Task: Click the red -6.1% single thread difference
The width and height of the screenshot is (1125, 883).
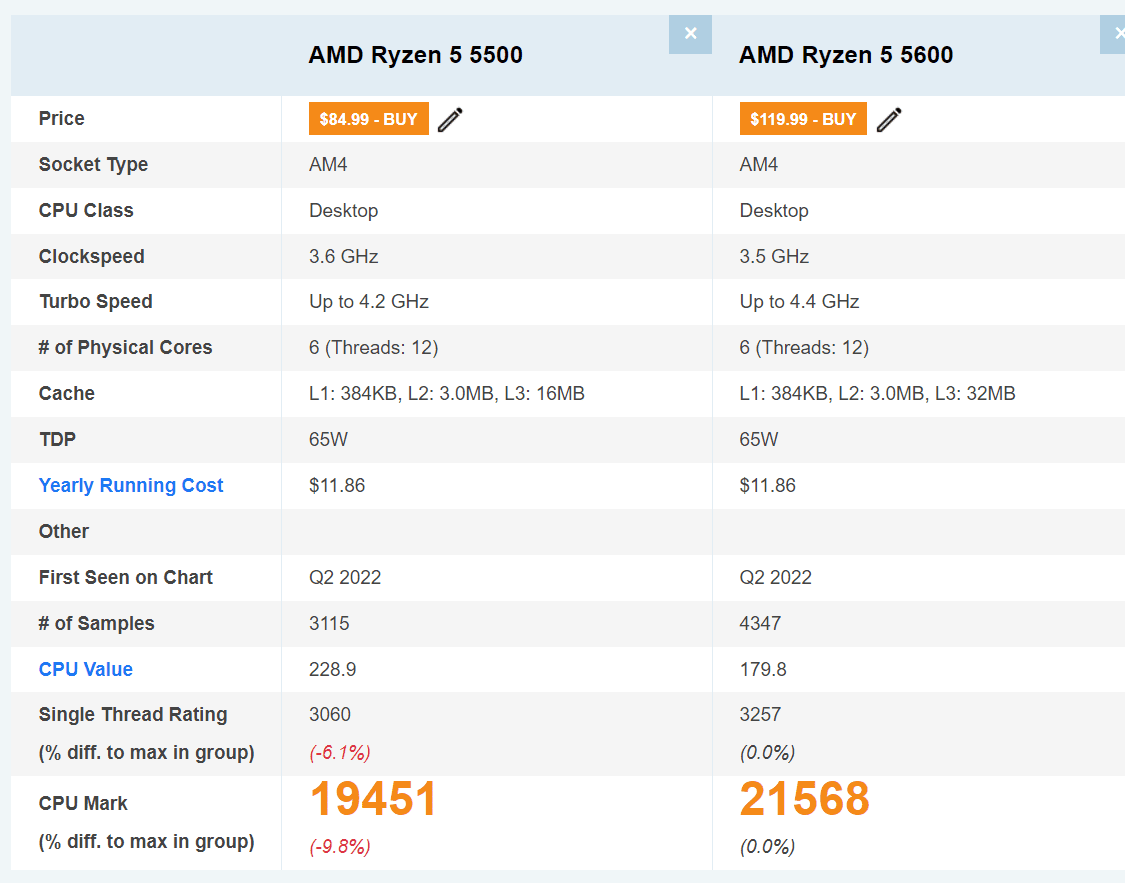Action: pyautogui.click(x=340, y=752)
